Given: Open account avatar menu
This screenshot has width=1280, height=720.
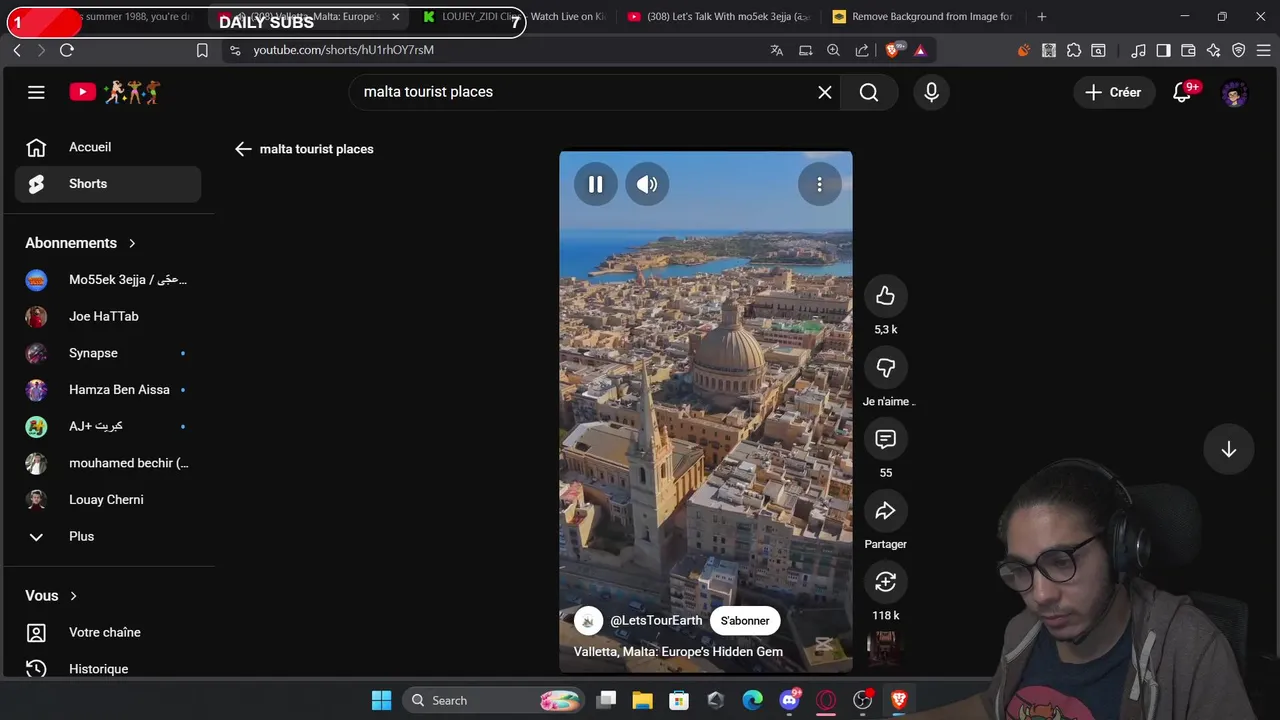Looking at the screenshot, I should click(x=1235, y=93).
